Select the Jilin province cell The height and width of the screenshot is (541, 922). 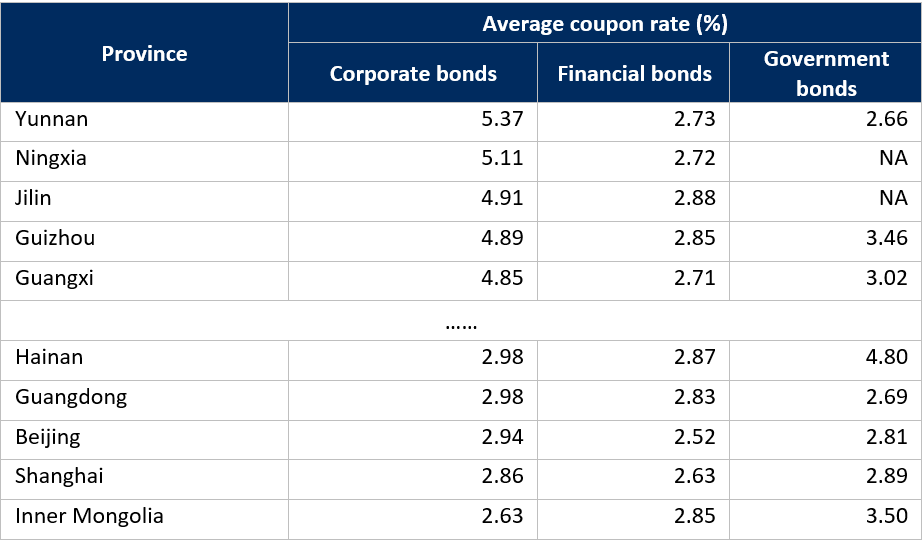coord(33,198)
